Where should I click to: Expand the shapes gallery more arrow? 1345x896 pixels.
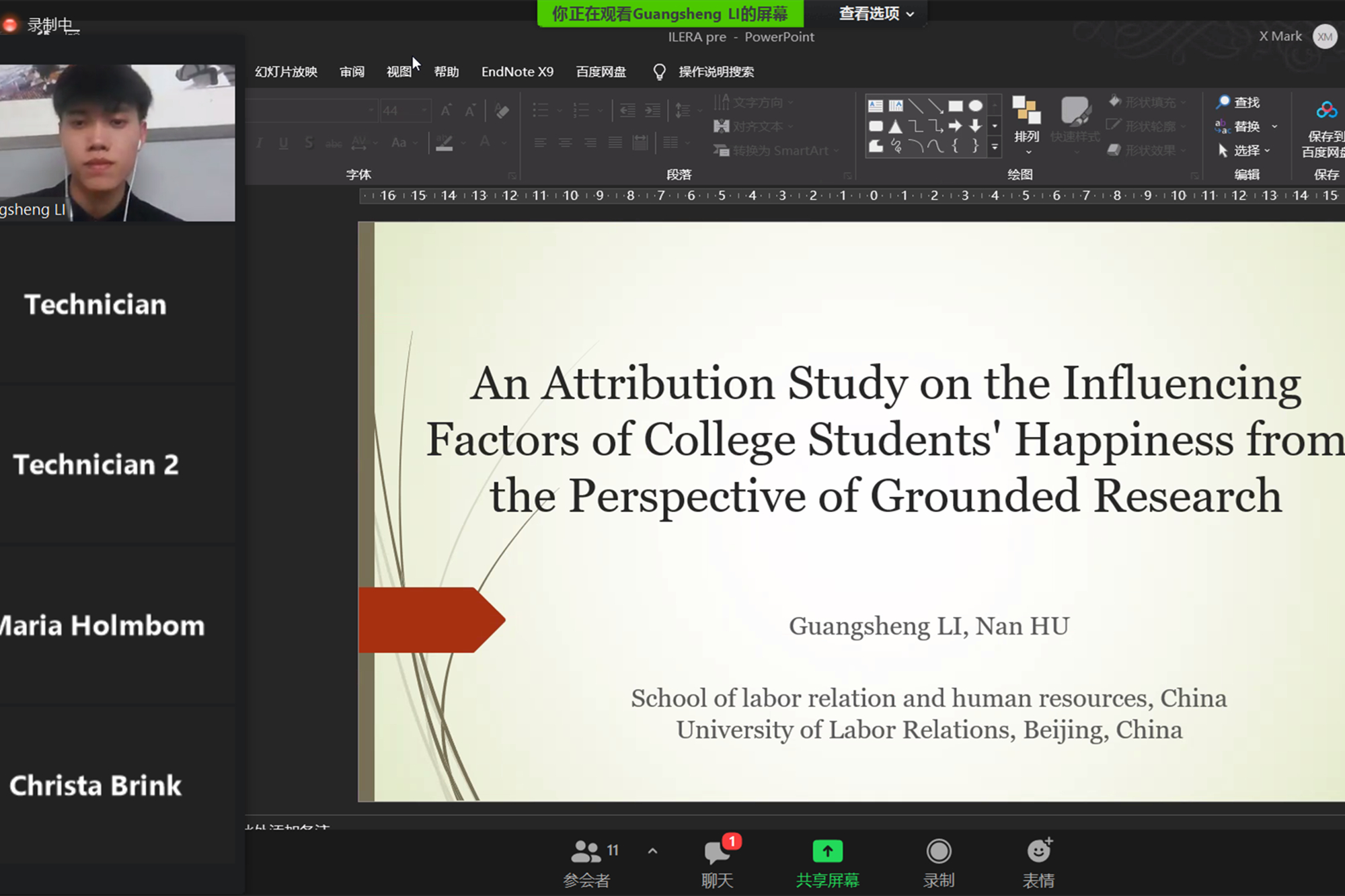tap(995, 147)
